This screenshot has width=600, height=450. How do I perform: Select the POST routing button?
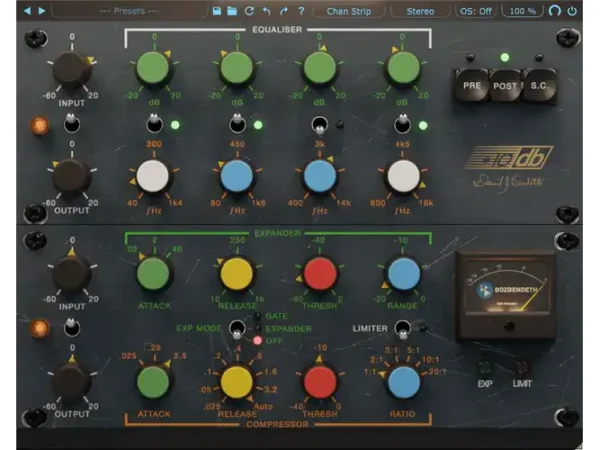tap(505, 85)
